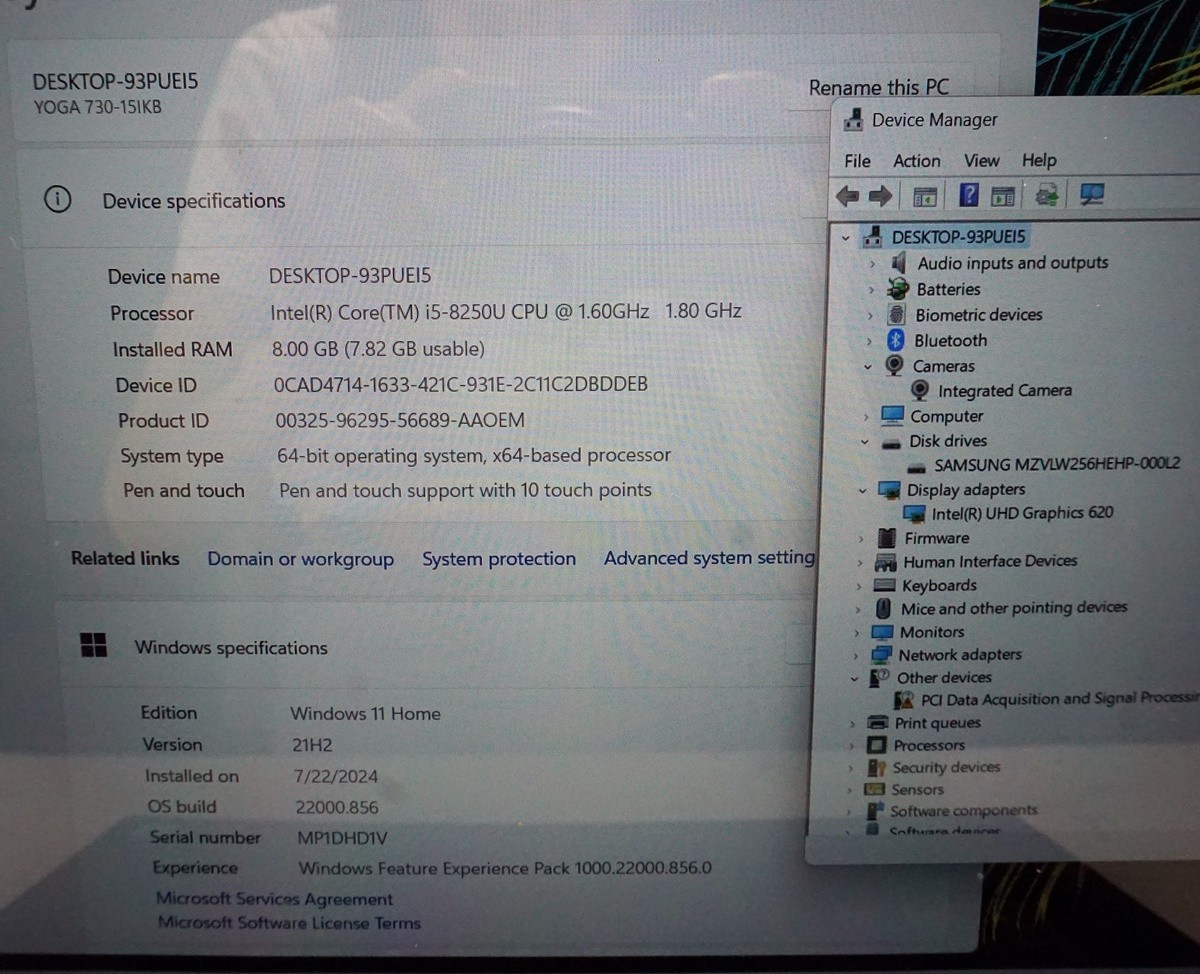Click the serial number MP1DHD1V
The height and width of the screenshot is (974, 1200).
(x=342, y=838)
